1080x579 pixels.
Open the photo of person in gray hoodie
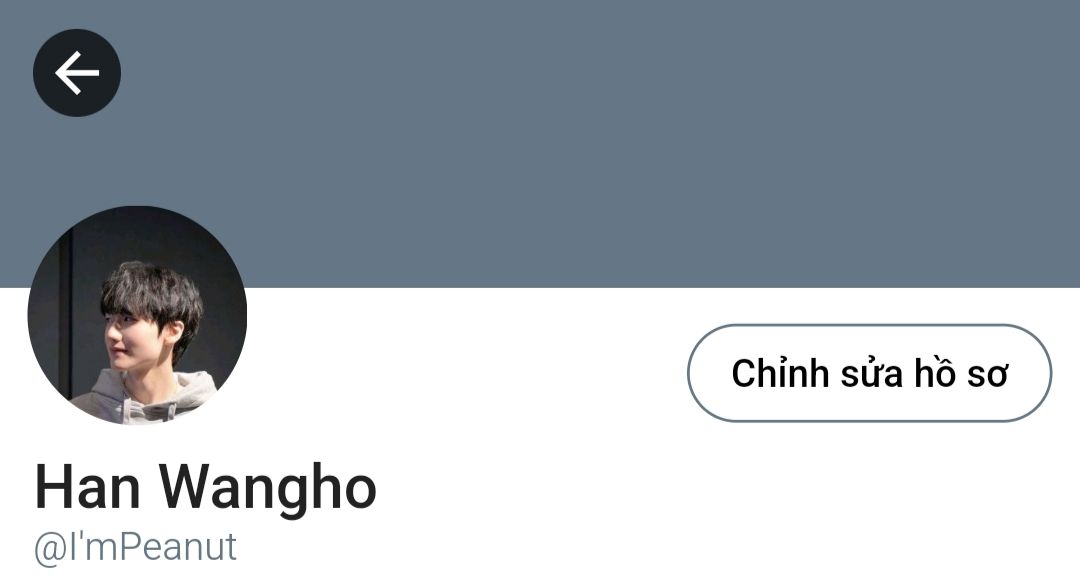[137, 315]
